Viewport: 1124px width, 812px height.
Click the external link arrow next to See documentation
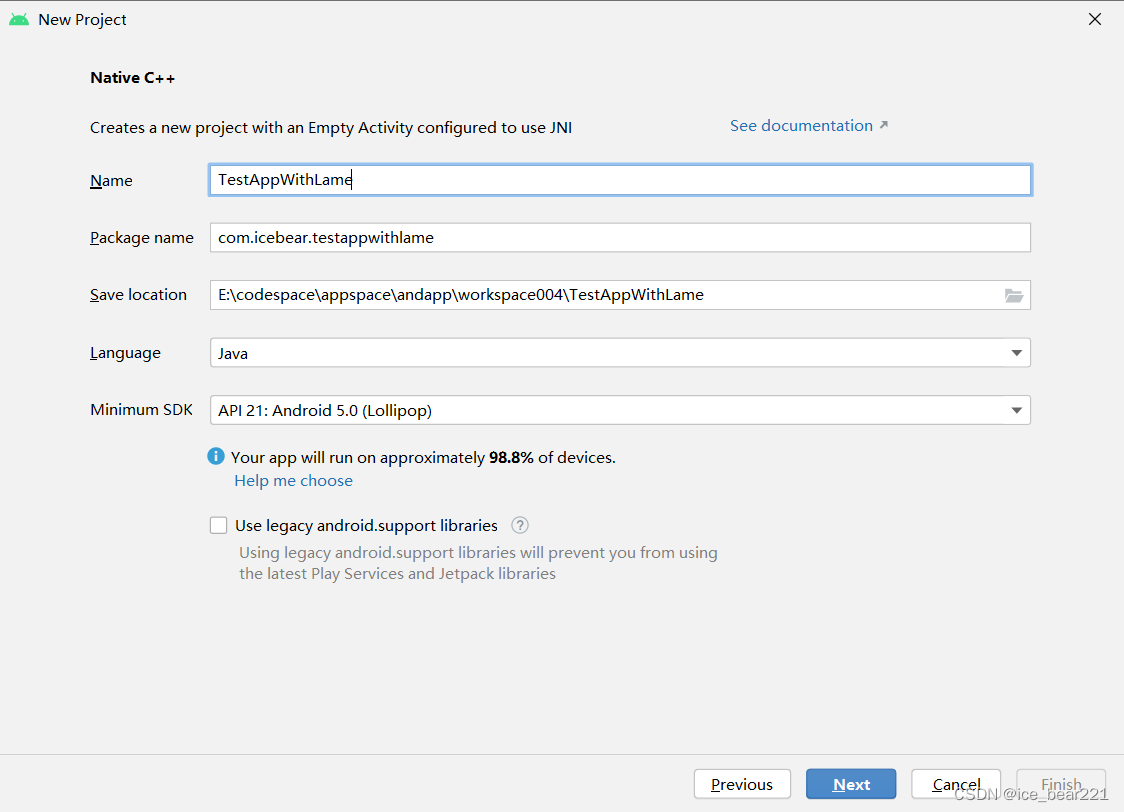point(884,125)
